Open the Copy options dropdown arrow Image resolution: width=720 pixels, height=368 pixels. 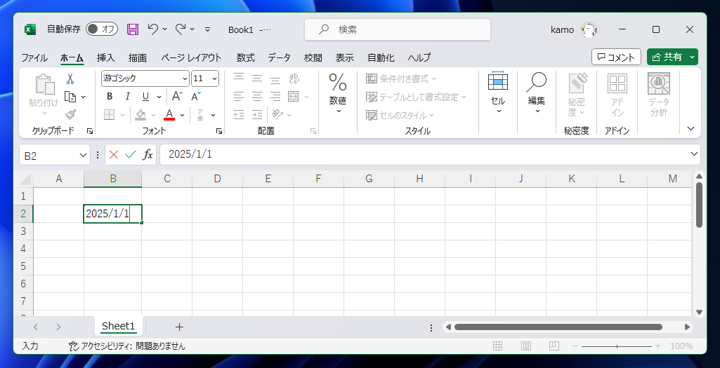(83, 97)
